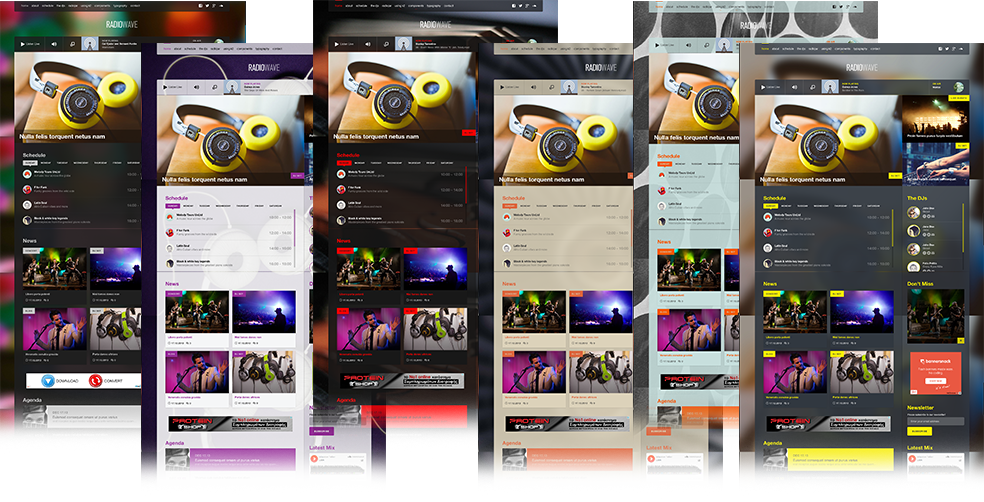Open search icon in purple theme player
This screenshot has height=502, width=984.
point(217,87)
